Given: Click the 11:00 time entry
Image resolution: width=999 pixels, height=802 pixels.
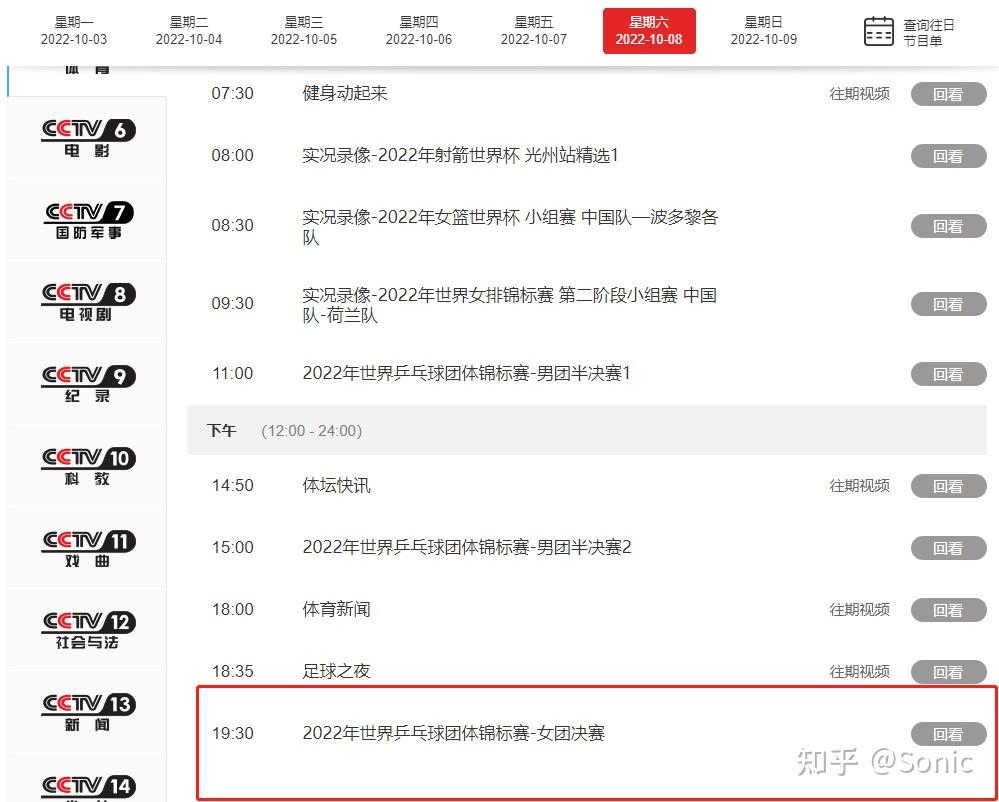Looking at the screenshot, I should click(233, 373).
